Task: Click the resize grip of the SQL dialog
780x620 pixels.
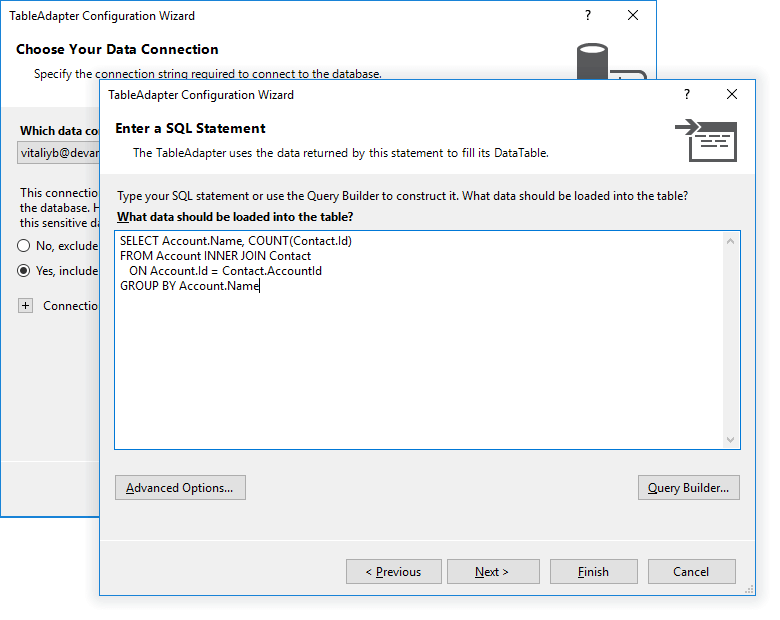Action: (750, 589)
